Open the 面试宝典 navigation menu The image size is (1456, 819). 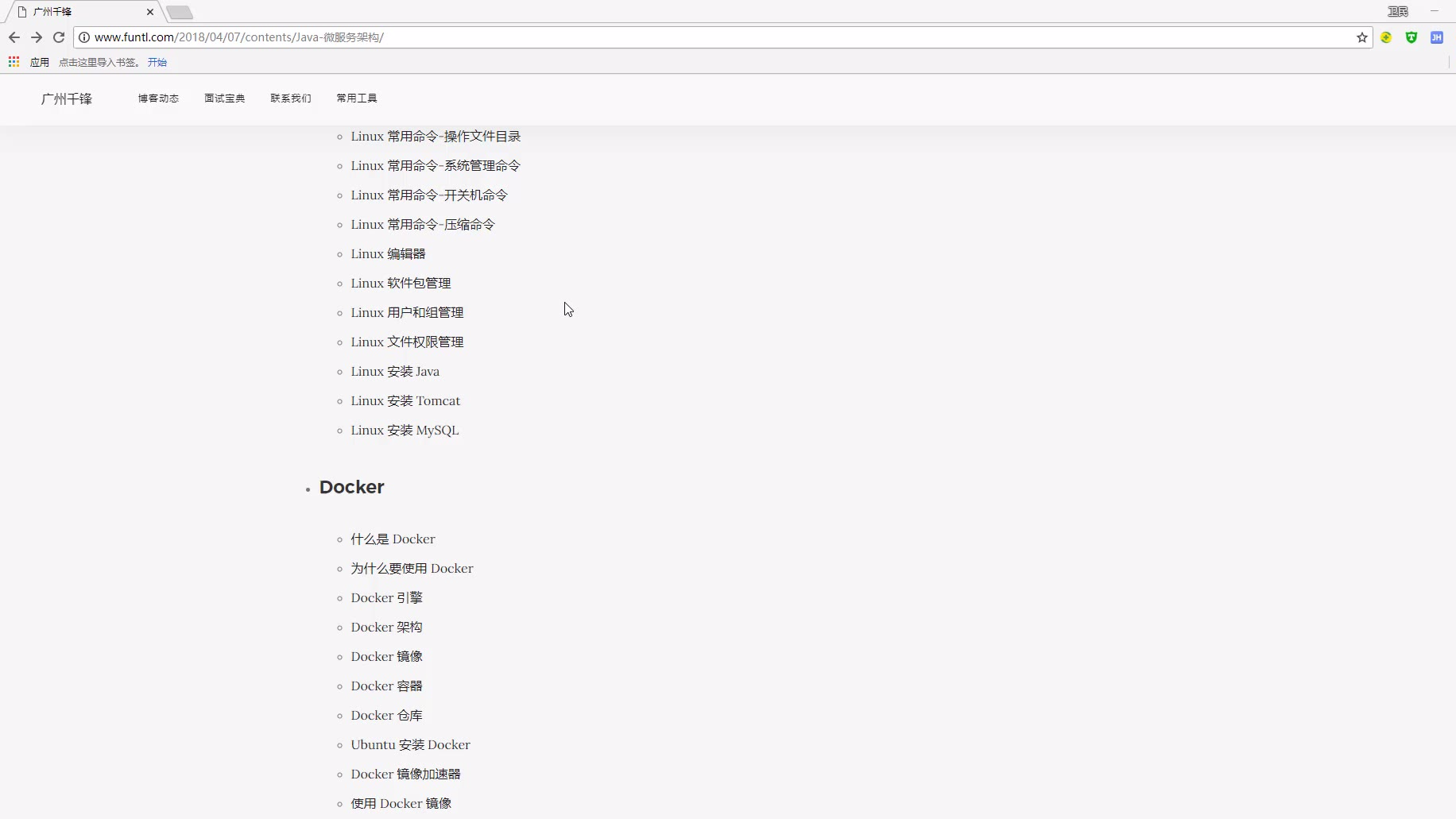point(224,99)
